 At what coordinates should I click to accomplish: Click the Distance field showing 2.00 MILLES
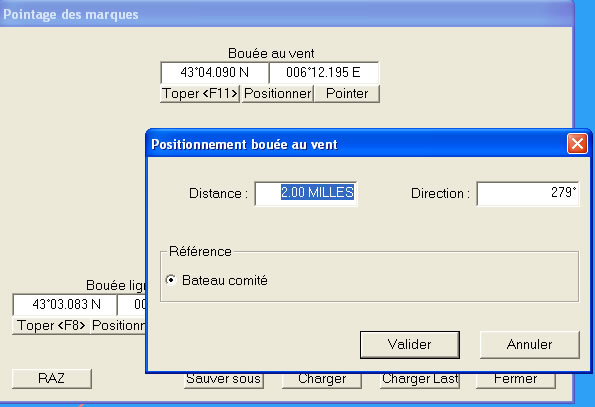coord(306,193)
